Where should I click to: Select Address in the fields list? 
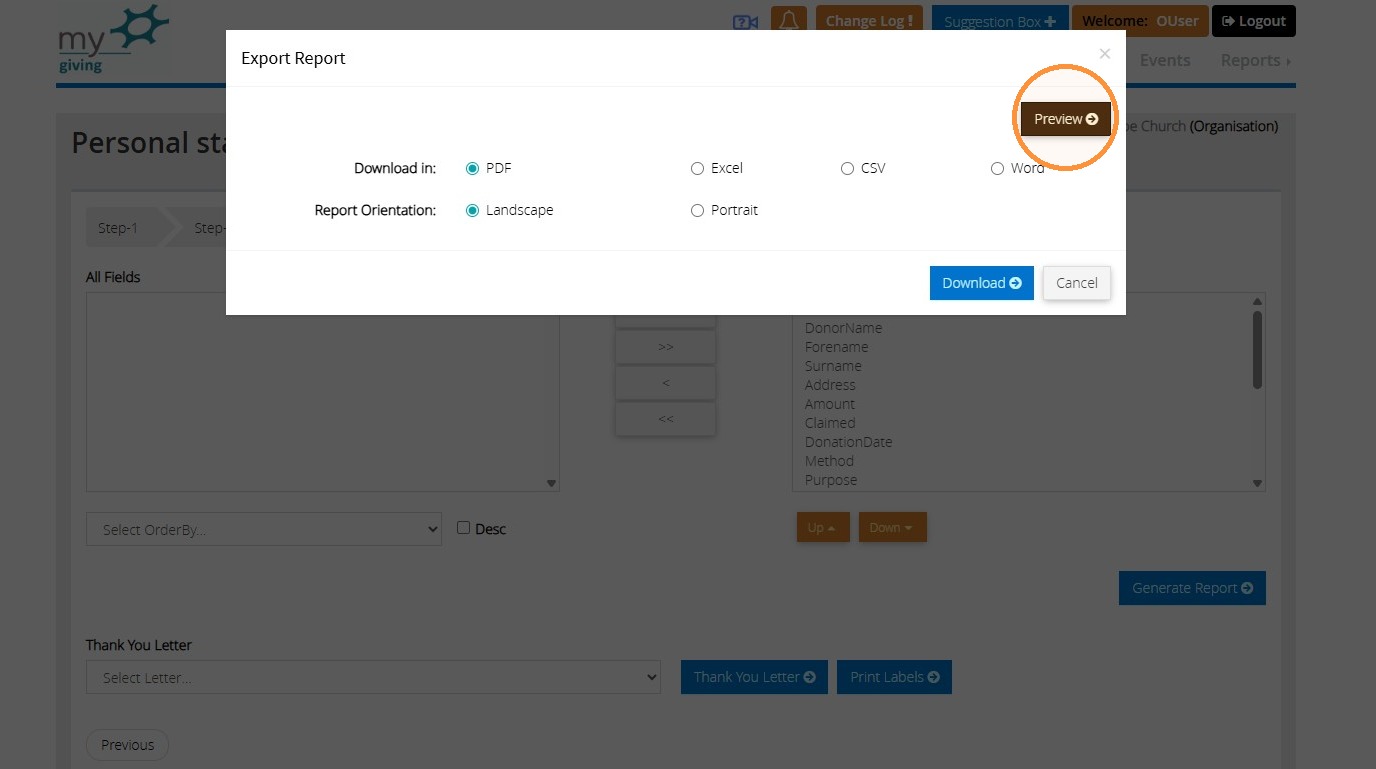click(830, 385)
